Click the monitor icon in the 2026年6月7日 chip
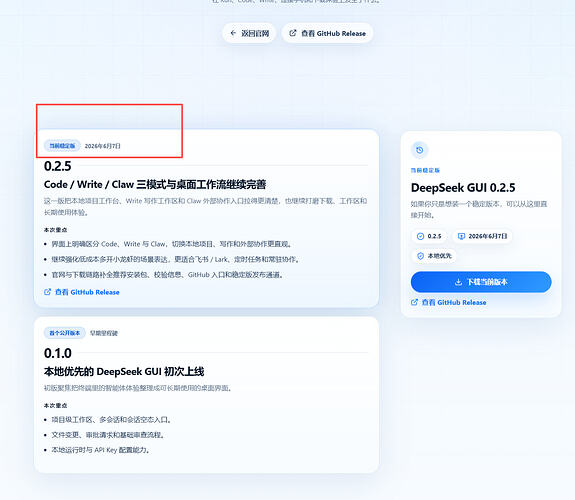This screenshot has height=500, width=575. [x=461, y=236]
